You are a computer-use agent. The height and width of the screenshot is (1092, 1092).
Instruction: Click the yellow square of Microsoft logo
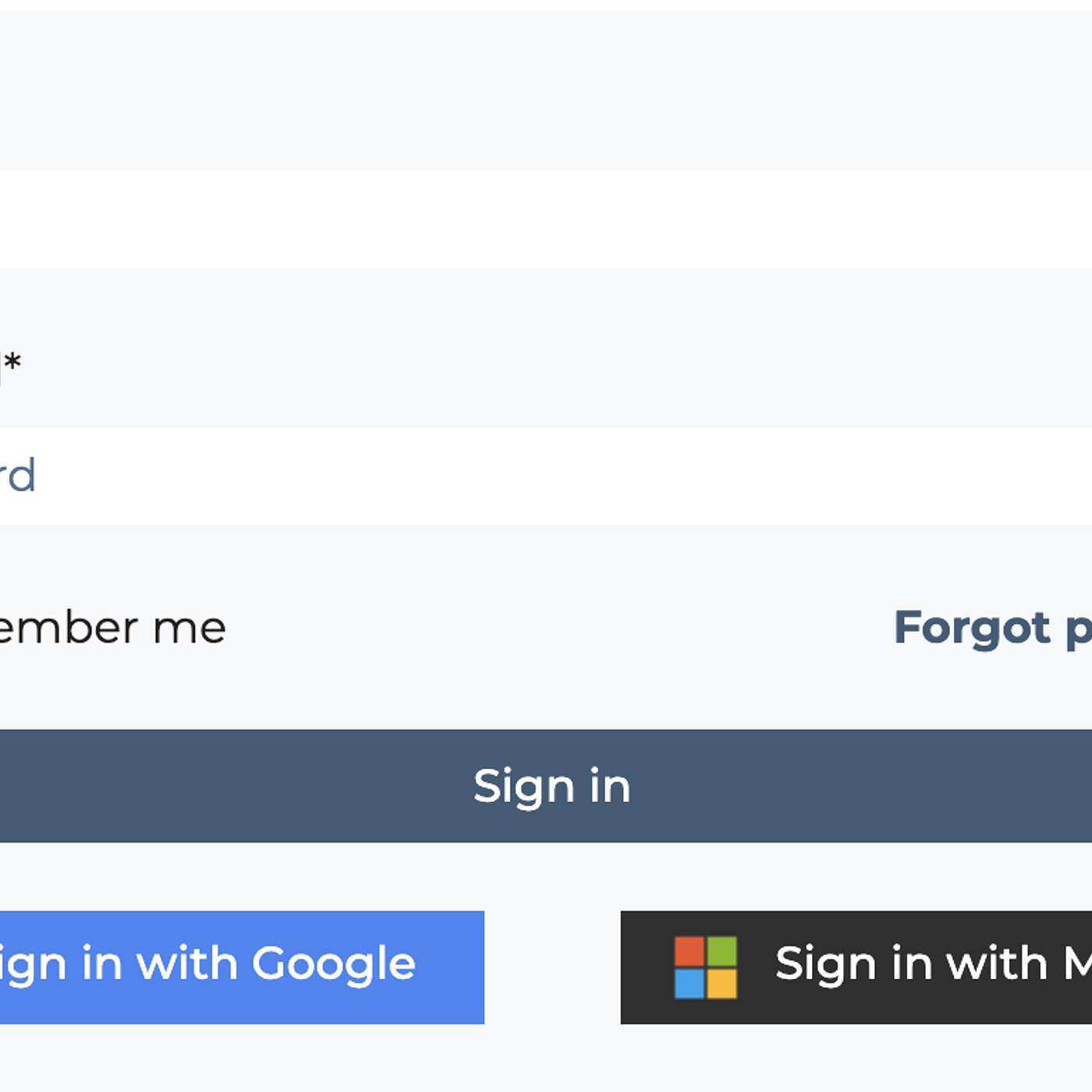721,984
